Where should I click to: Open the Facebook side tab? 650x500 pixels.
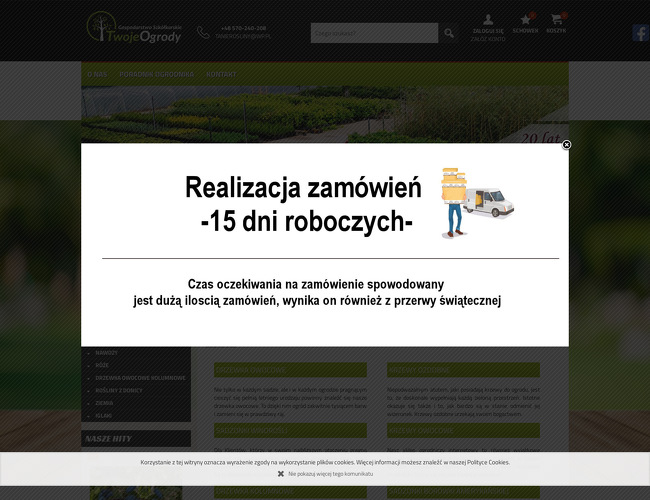641,33
